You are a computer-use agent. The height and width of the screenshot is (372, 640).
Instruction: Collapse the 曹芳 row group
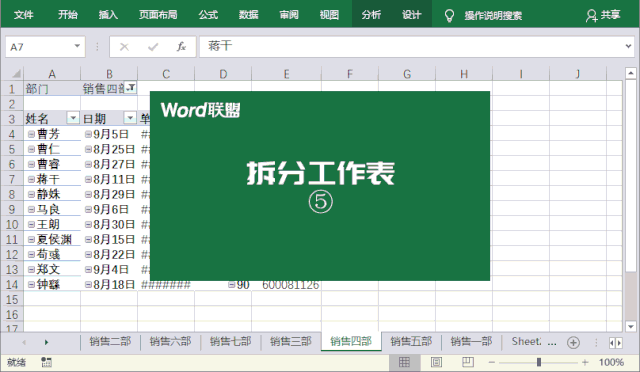[31, 134]
